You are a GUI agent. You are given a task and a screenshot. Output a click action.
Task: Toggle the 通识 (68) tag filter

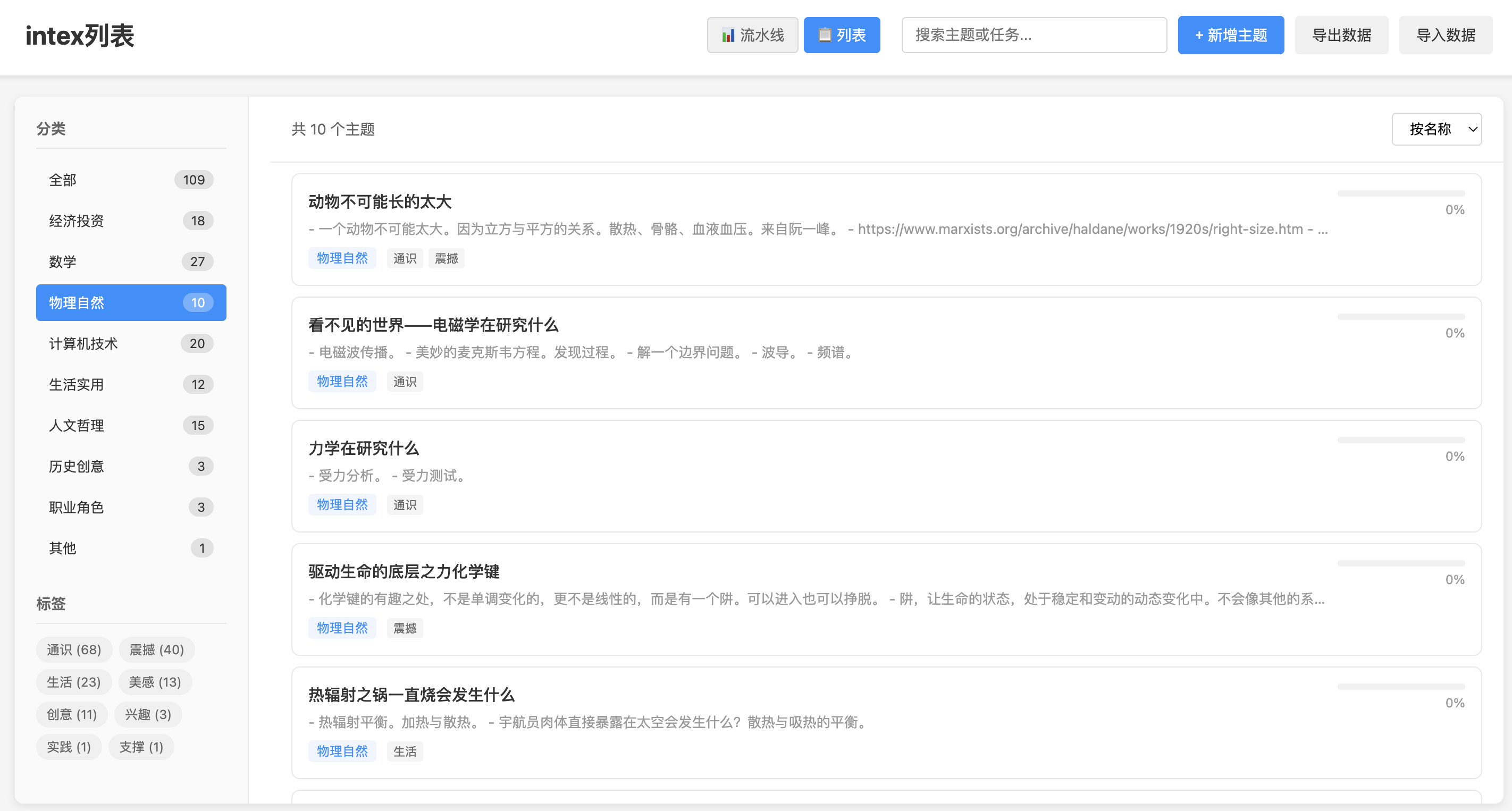74,649
